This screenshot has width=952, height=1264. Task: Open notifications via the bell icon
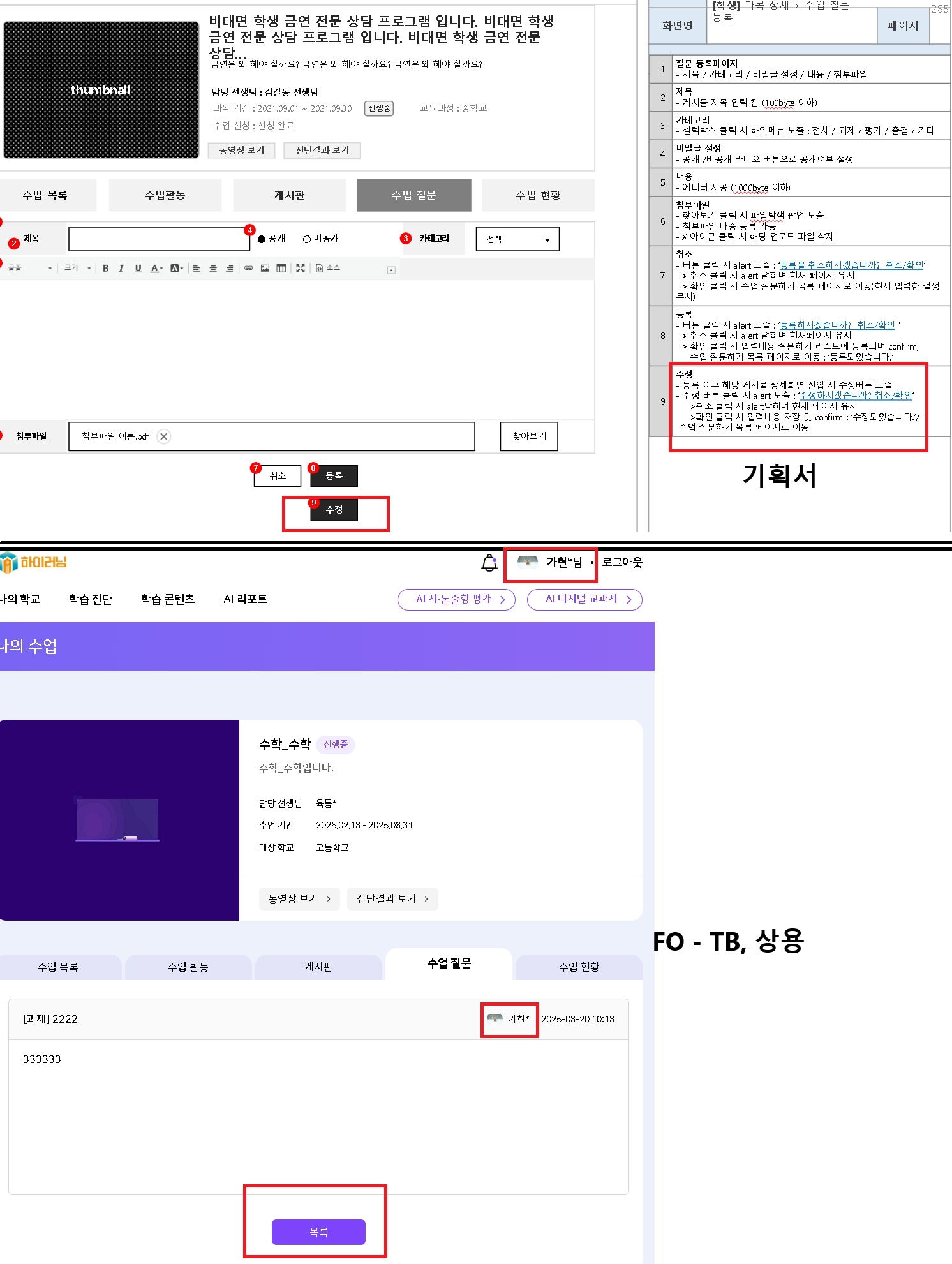pos(489,563)
